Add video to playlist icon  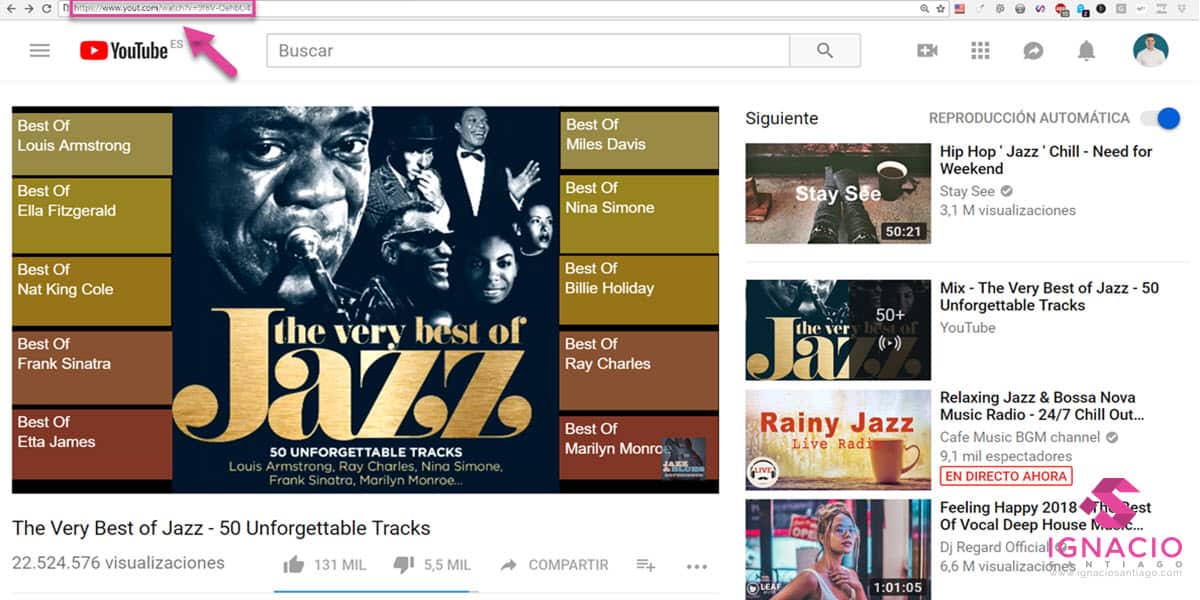click(x=646, y=565)
